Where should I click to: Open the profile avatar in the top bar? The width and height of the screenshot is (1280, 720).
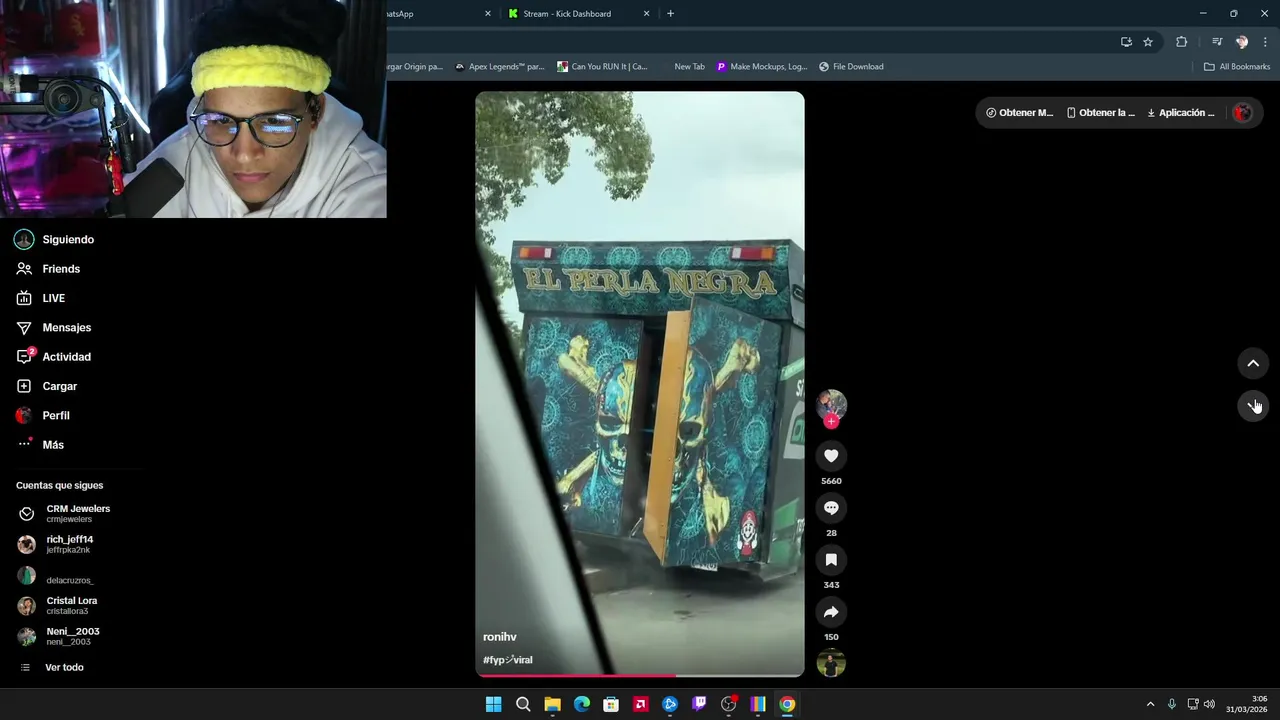coord(1242,113)
